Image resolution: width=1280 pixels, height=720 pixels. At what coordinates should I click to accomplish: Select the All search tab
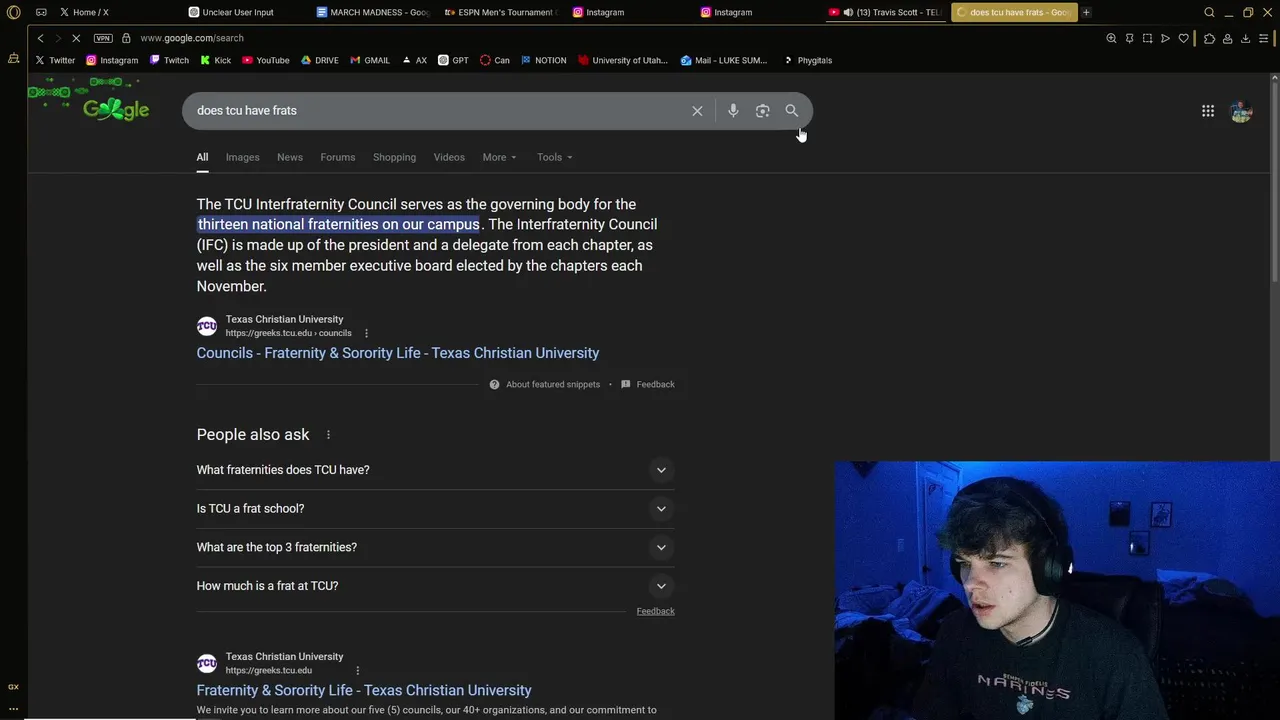pyautogui.click(x=202, y=157)
